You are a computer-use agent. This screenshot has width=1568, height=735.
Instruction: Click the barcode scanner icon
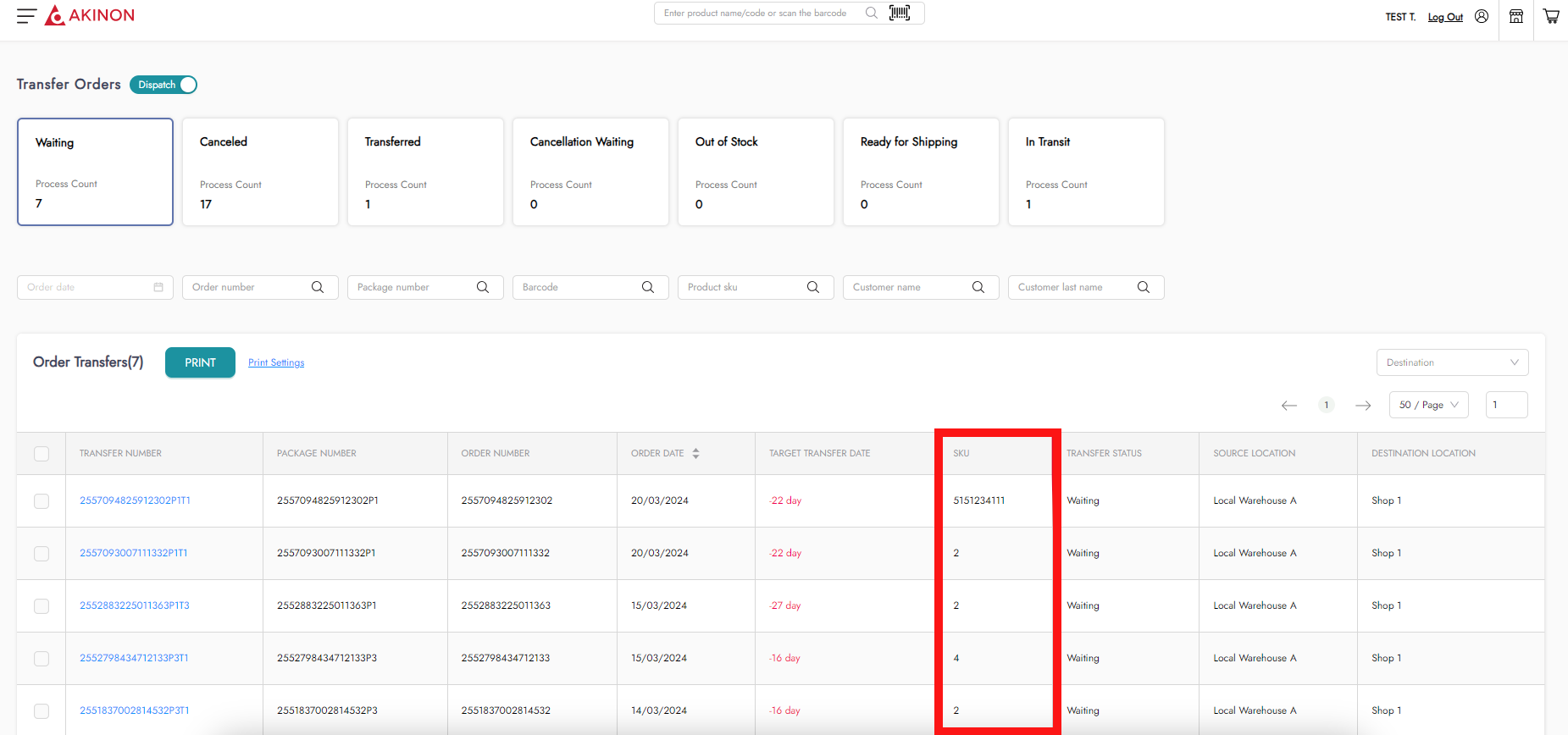pos(900,13)
